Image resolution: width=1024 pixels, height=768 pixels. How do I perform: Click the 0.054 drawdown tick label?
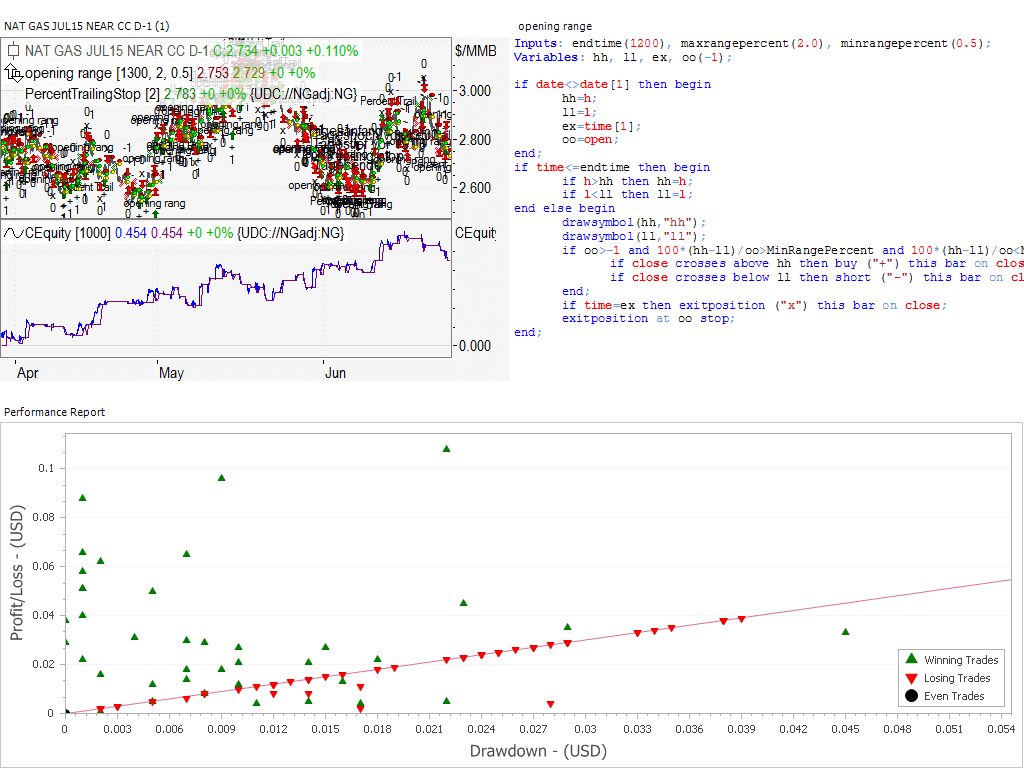point(1001,729)
